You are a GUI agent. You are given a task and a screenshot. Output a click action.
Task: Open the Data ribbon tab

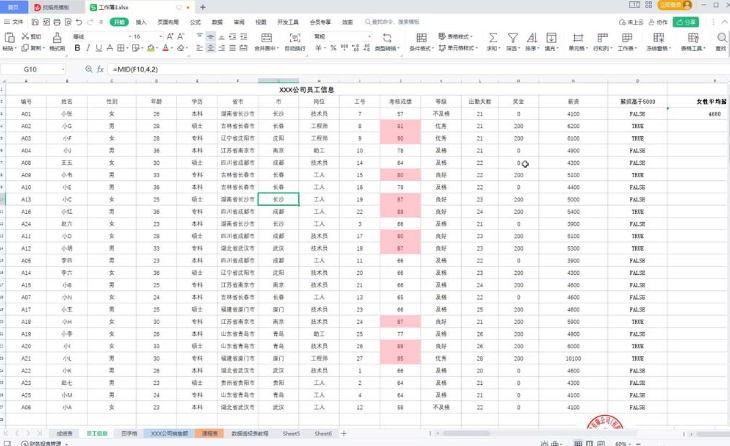coord(217,22)
